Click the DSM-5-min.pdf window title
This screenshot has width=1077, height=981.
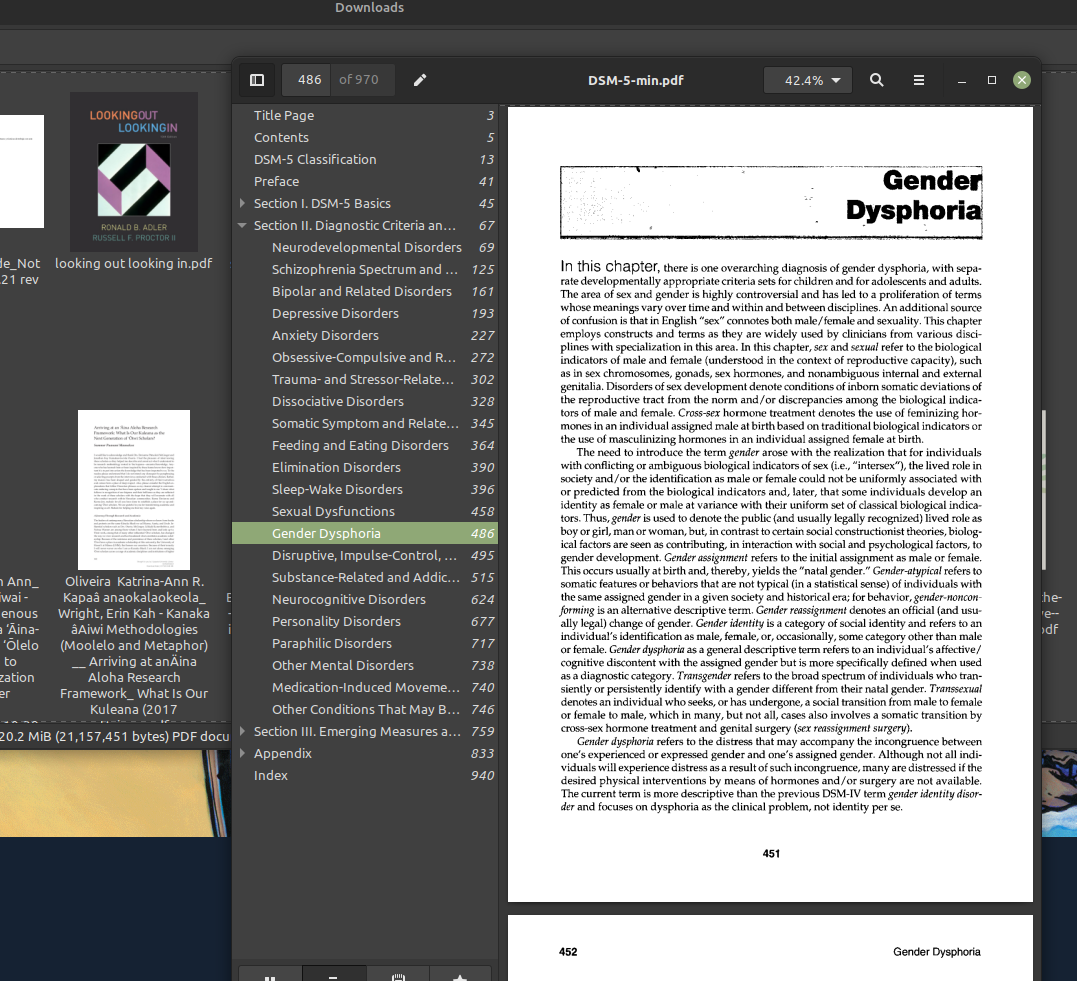[635, 80]
